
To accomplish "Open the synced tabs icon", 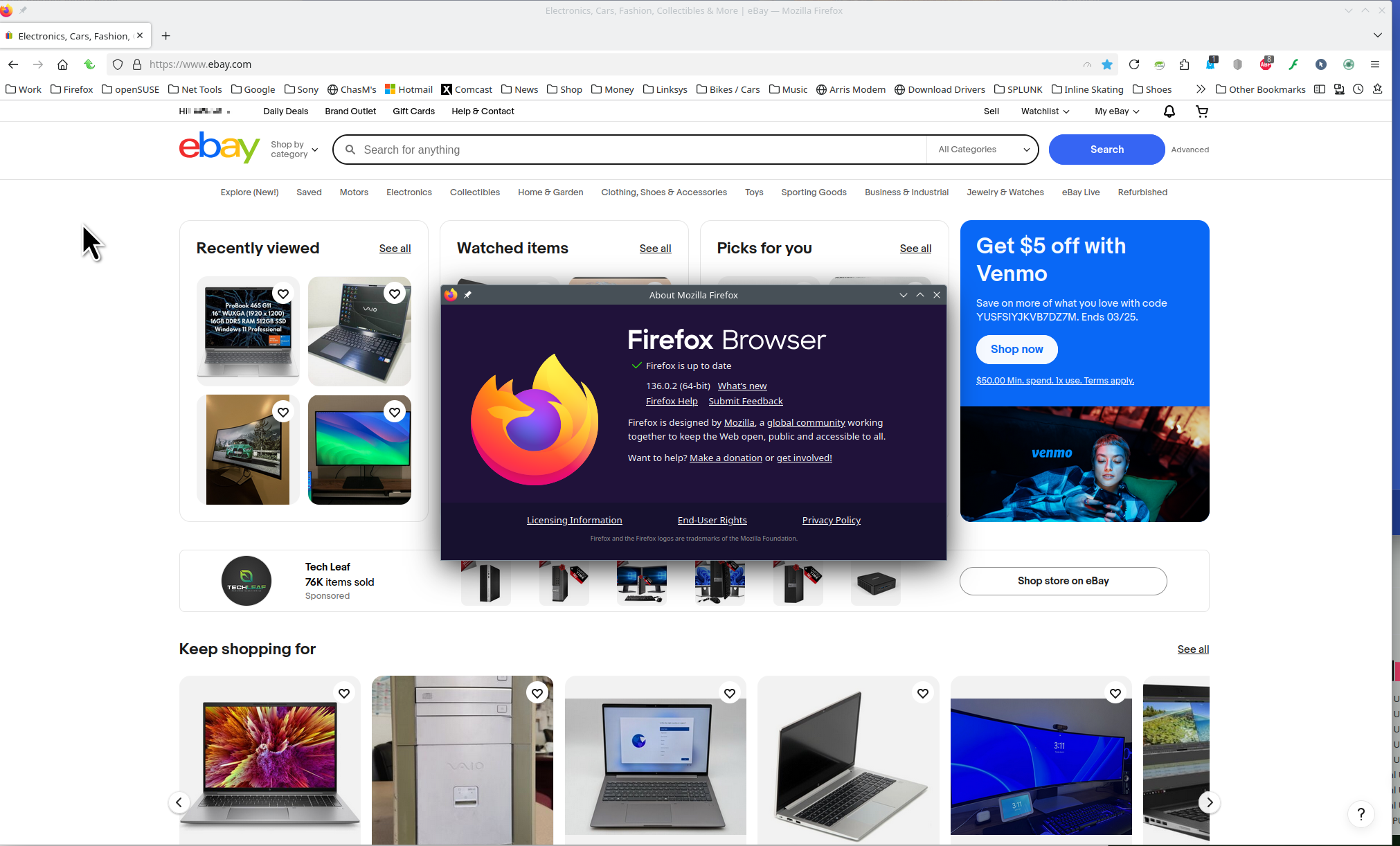I will pyautogui.click(x=1339, y=89).
